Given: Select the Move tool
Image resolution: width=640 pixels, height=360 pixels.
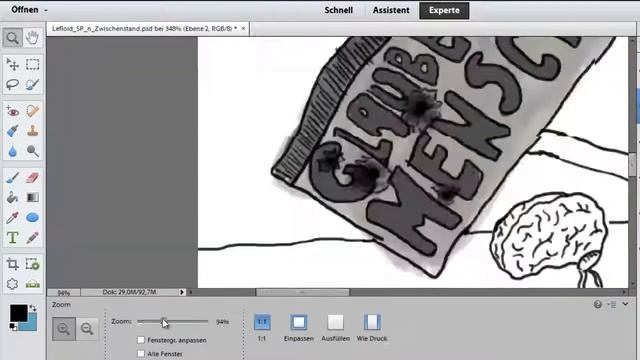Looking at the screenshot, I should pyautogui.click(x=13, y=64).
